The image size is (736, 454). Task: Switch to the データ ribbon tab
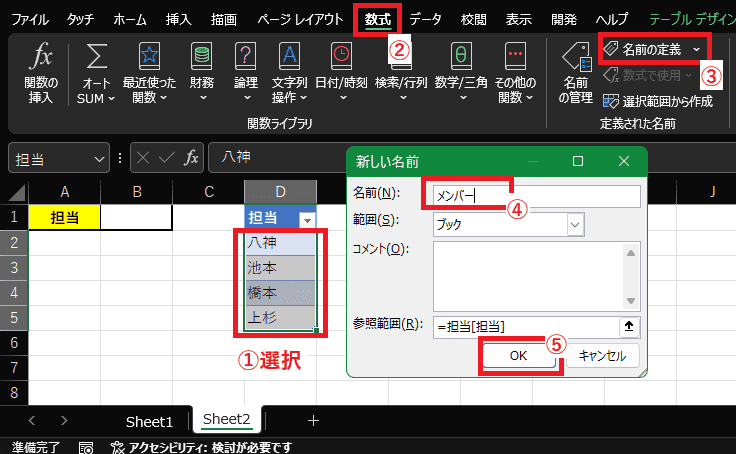(426, 19)
